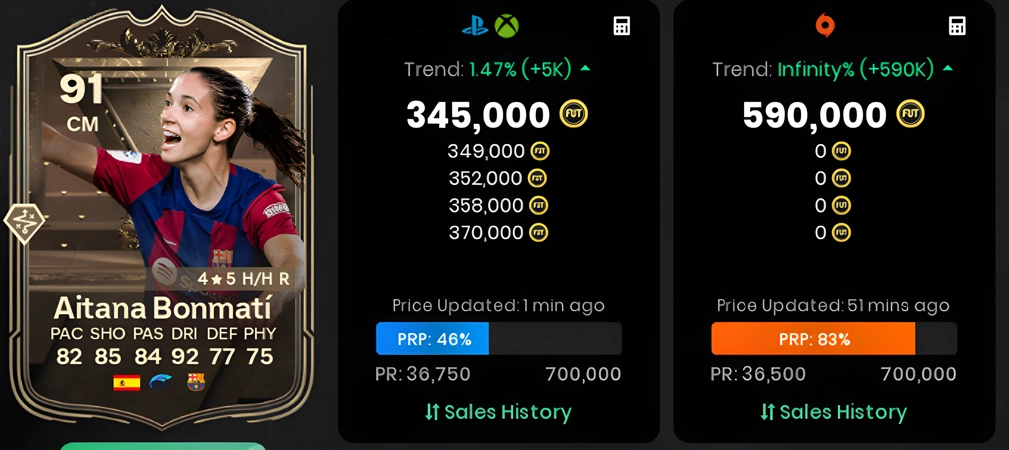Open the console price calculator icon
This screenshot has height=450, width=1009.
(621, 26)
